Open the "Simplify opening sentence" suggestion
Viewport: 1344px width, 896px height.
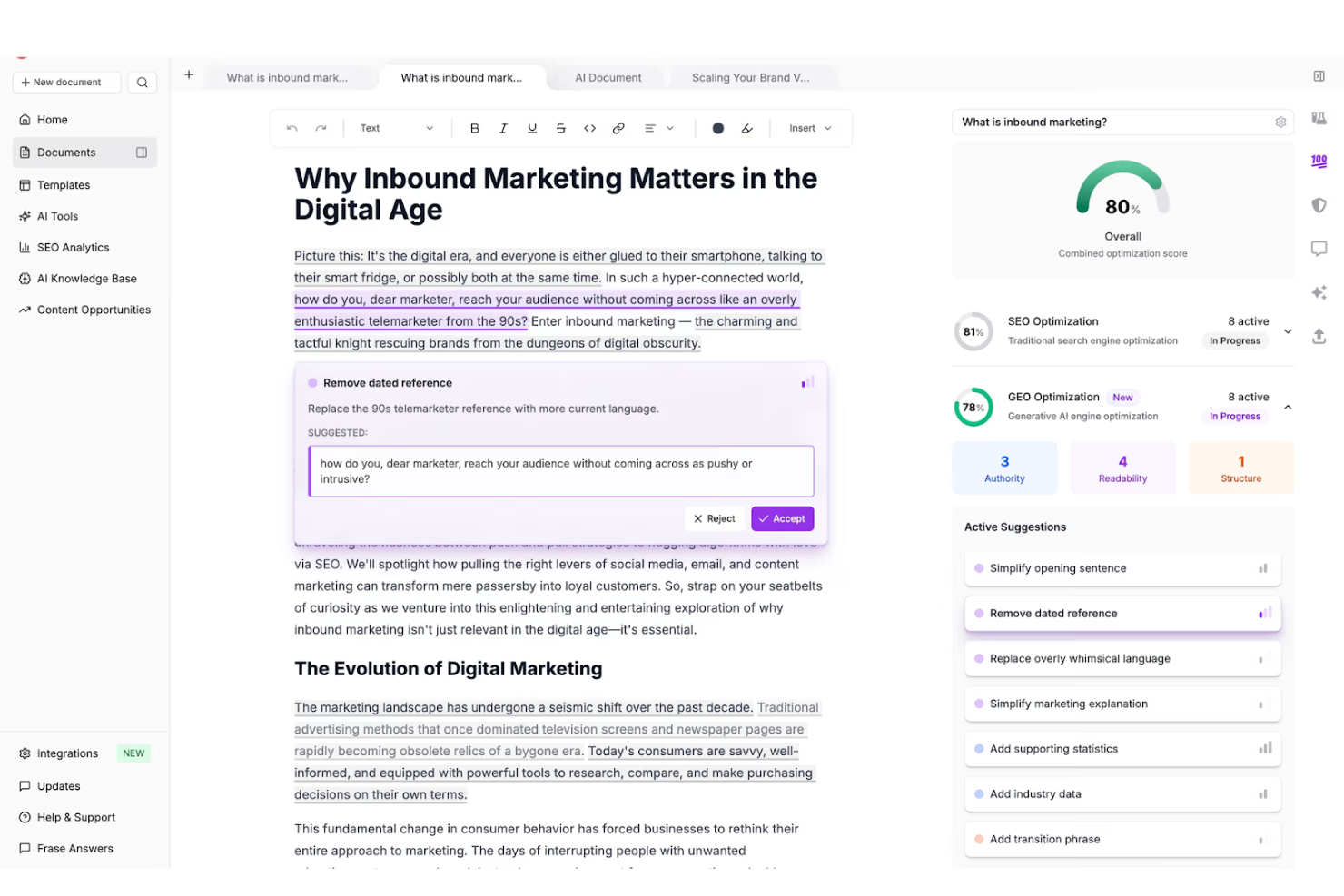pyautogui.click(x=1122, y=568)
